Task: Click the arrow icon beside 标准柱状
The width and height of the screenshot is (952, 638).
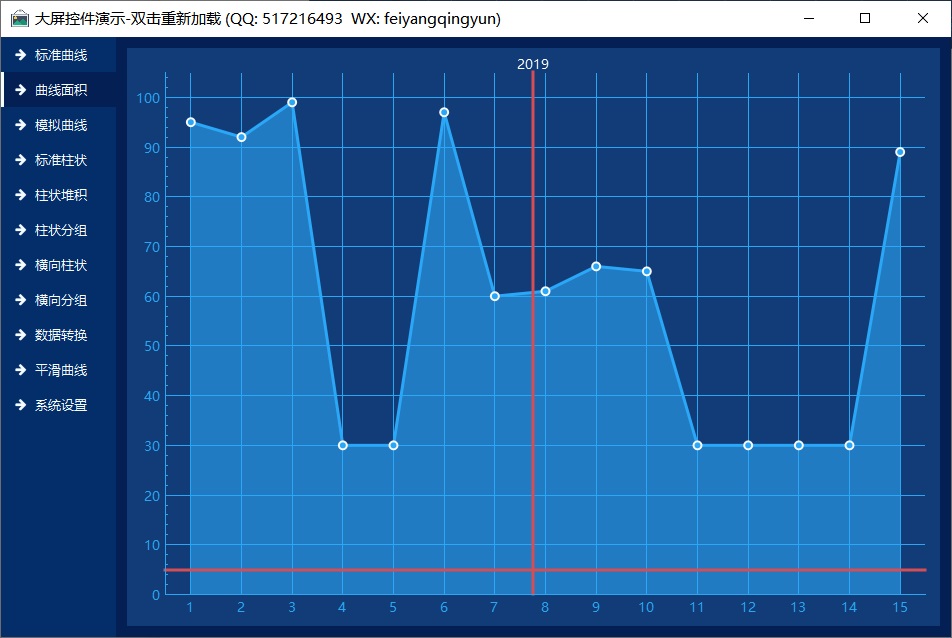Action: [x=20, y=160]
